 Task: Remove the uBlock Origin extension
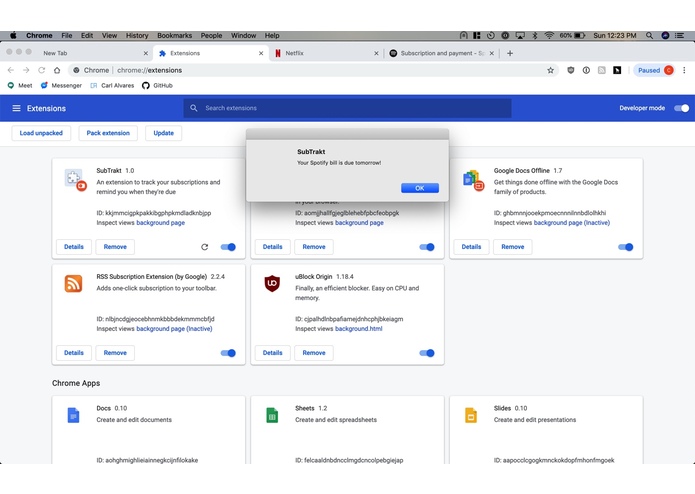(314, 353)
